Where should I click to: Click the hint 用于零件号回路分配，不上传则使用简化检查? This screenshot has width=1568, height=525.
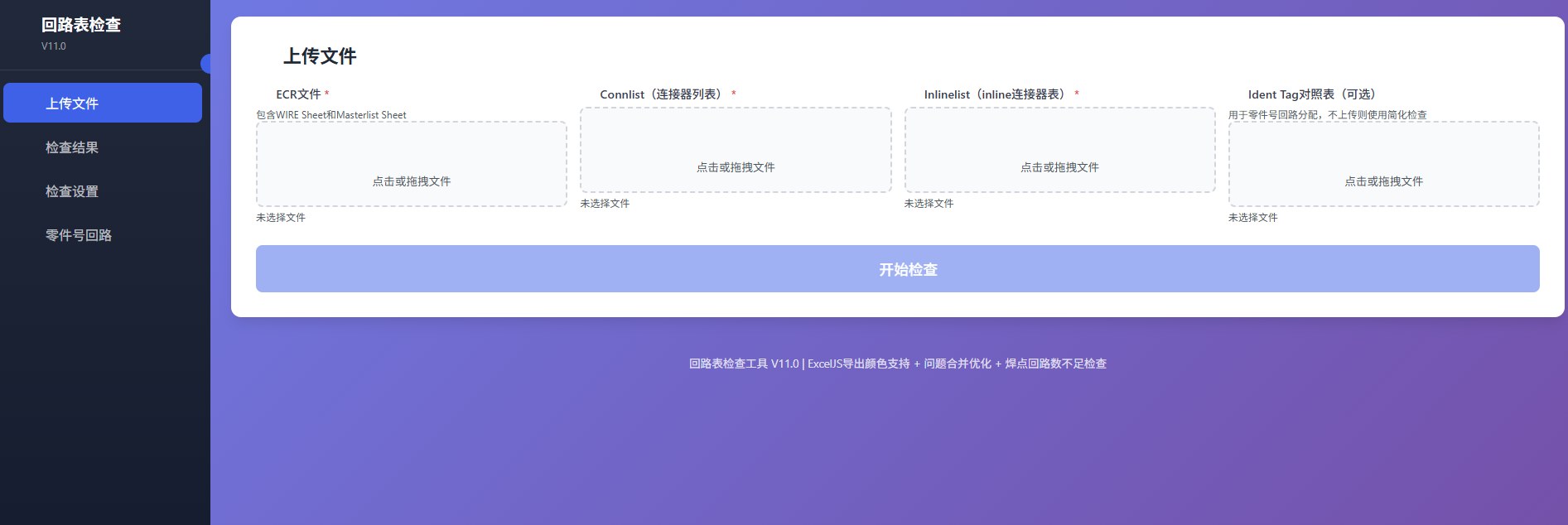pyautogui.click(x=1328, y=115)
